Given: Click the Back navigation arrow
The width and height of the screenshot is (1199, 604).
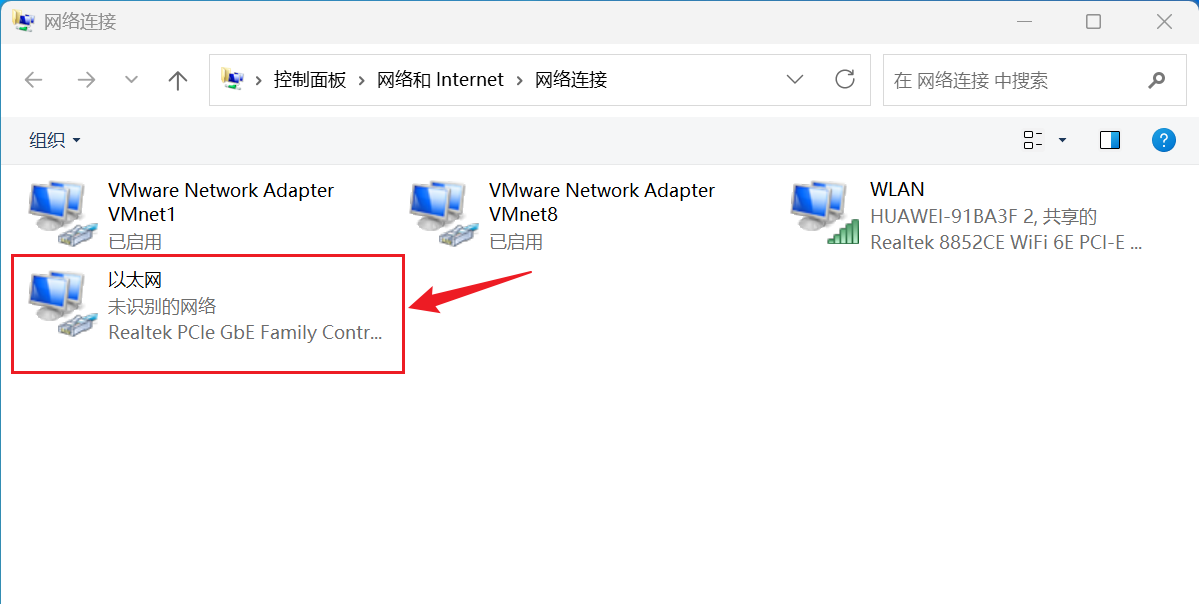Looking at the screenshot, I should pos(34,80).
